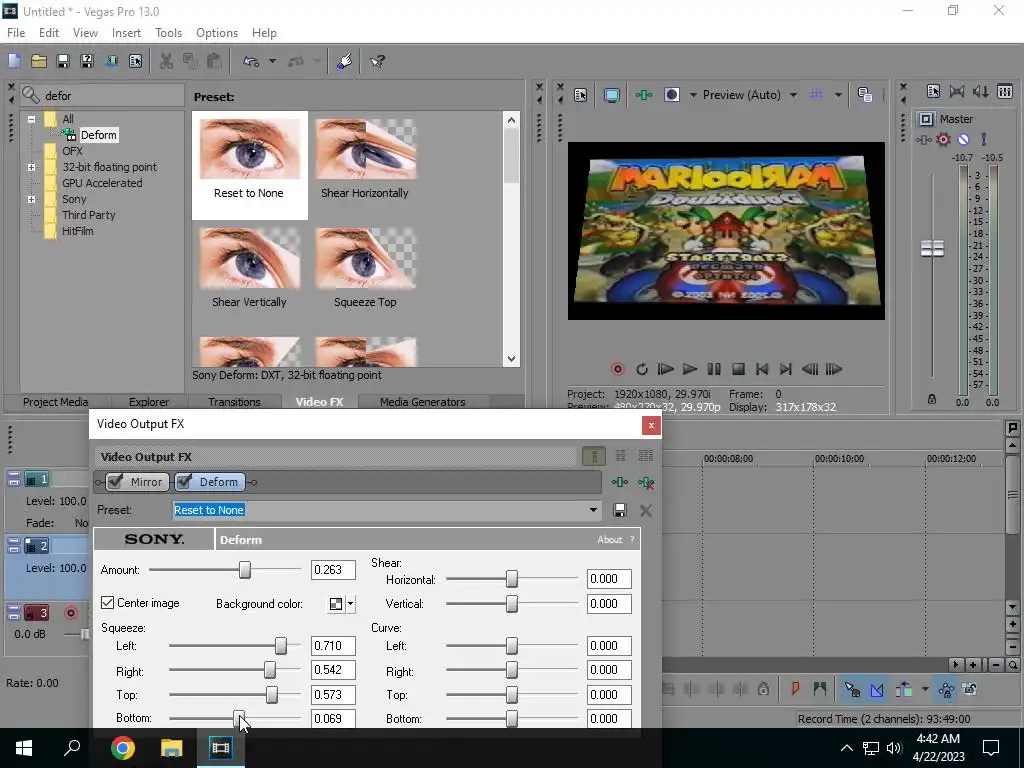
Task: Select the HitFilm folder in the tree
Action: pos(78,231)
